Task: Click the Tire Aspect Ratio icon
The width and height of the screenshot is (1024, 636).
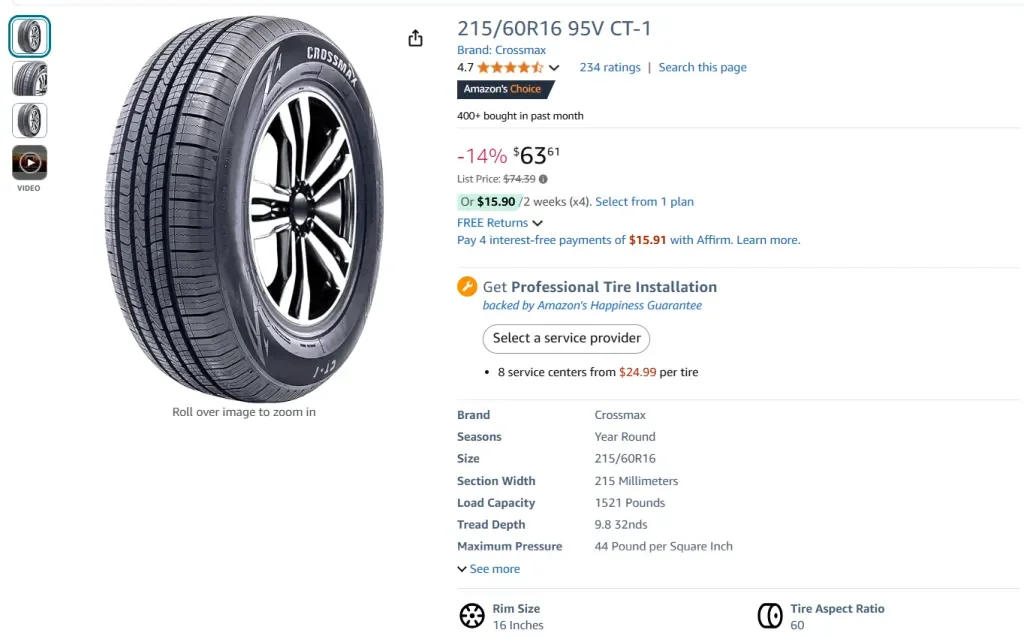Action: 770,616
